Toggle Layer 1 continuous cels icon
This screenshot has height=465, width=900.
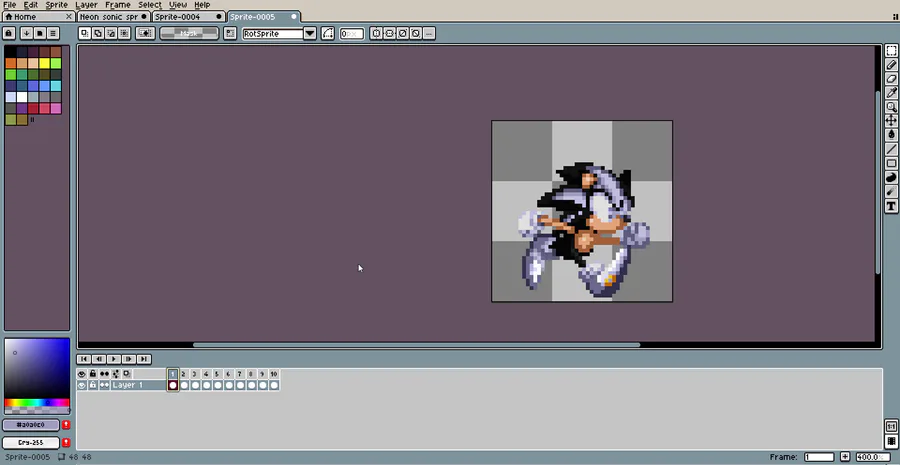point(104,385)
